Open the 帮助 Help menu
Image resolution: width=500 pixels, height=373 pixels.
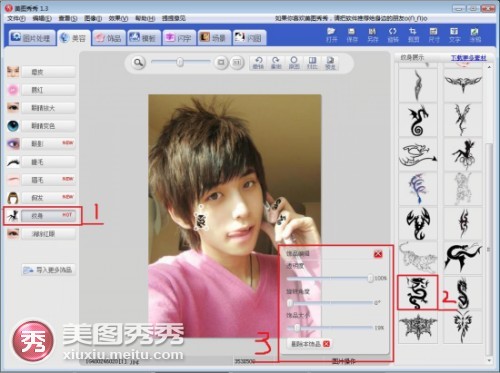click(145, 18)
